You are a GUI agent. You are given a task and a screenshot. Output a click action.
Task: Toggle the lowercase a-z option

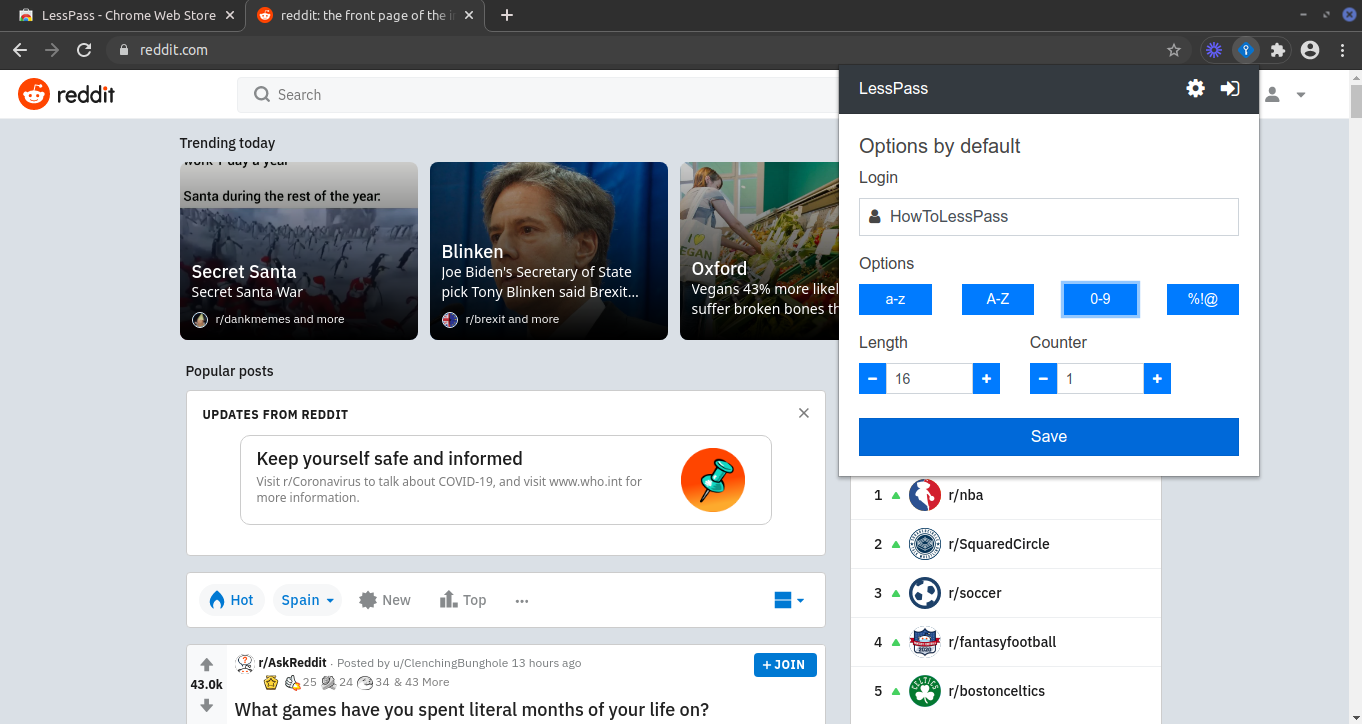click(895, 299)
